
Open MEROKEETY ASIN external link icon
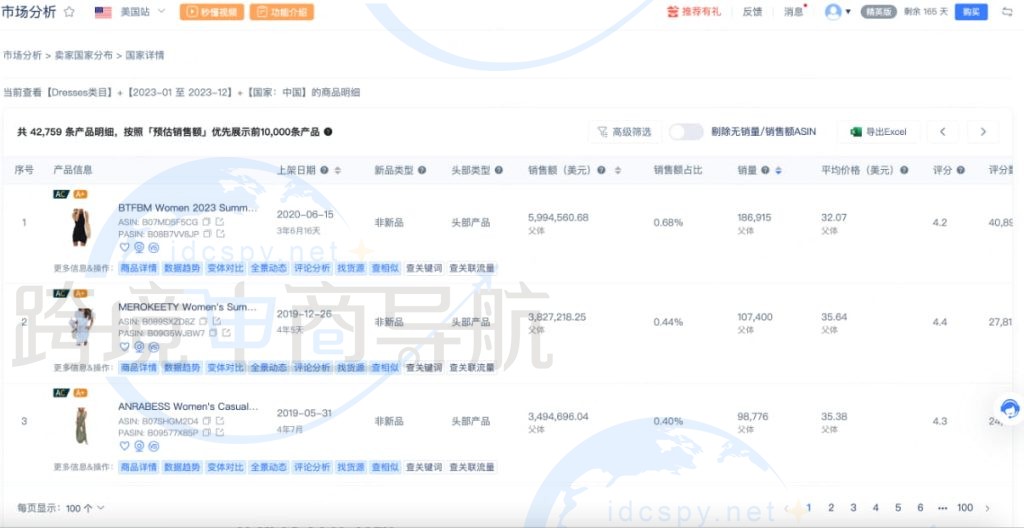coord(217,322)
